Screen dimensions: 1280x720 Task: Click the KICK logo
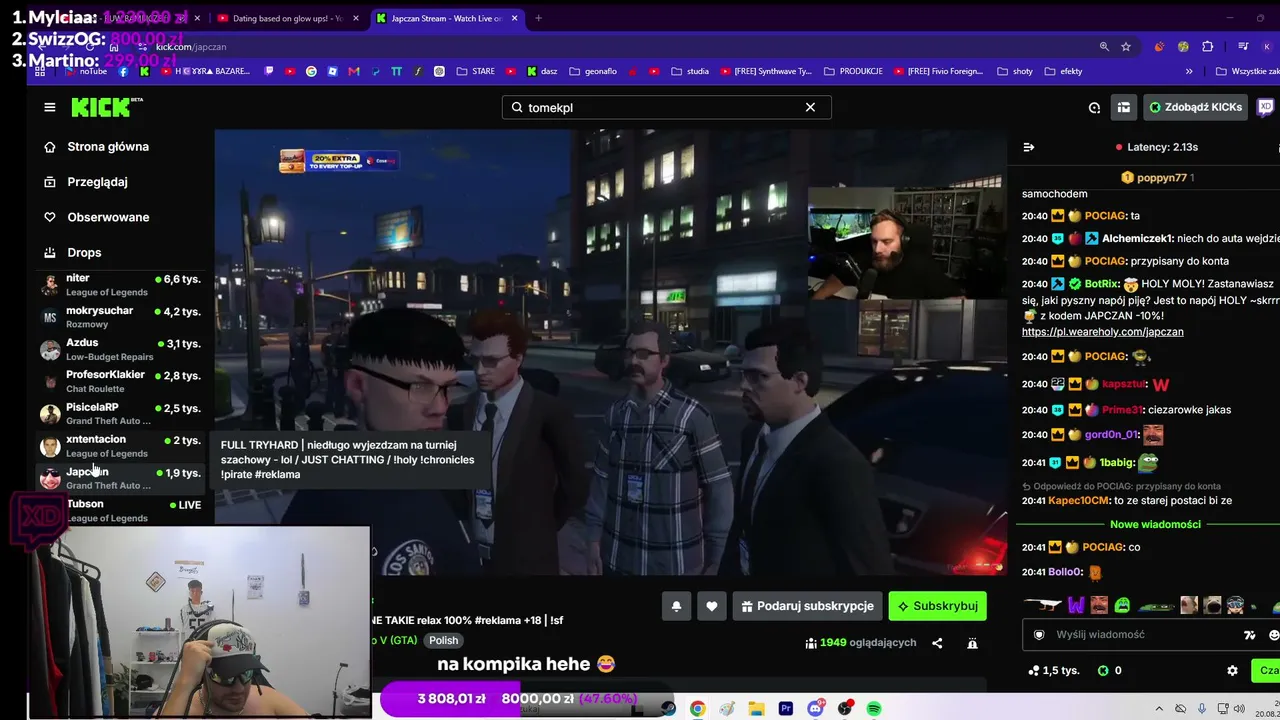[107, 107]
